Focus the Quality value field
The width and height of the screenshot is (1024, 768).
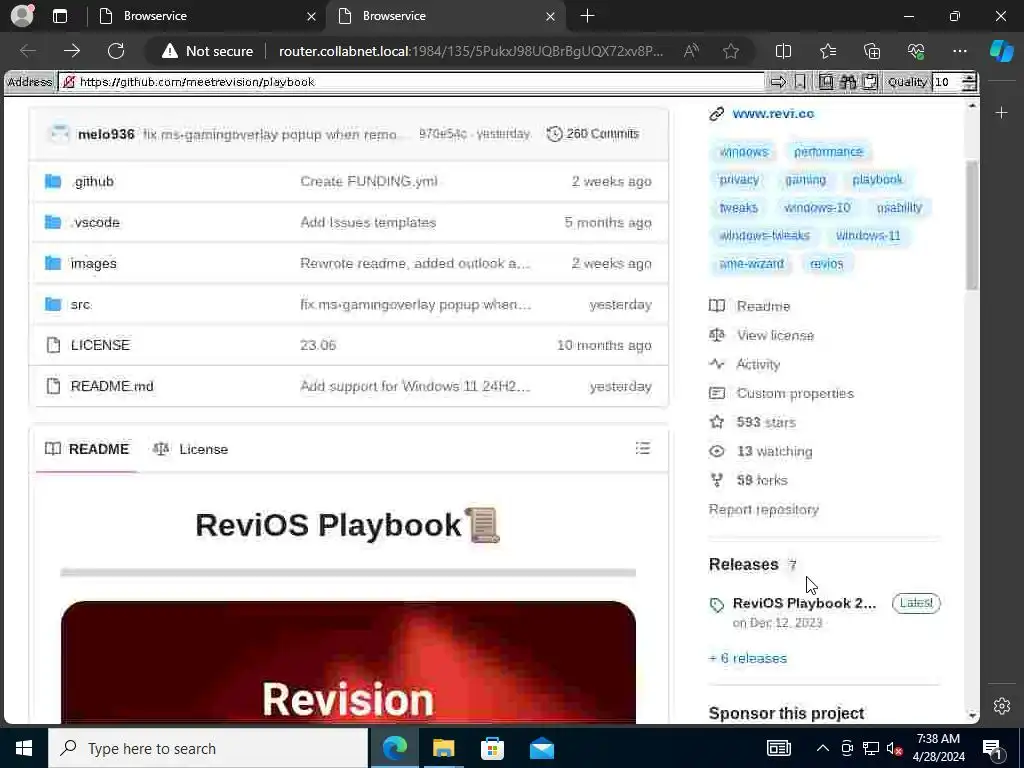point(948,82)
